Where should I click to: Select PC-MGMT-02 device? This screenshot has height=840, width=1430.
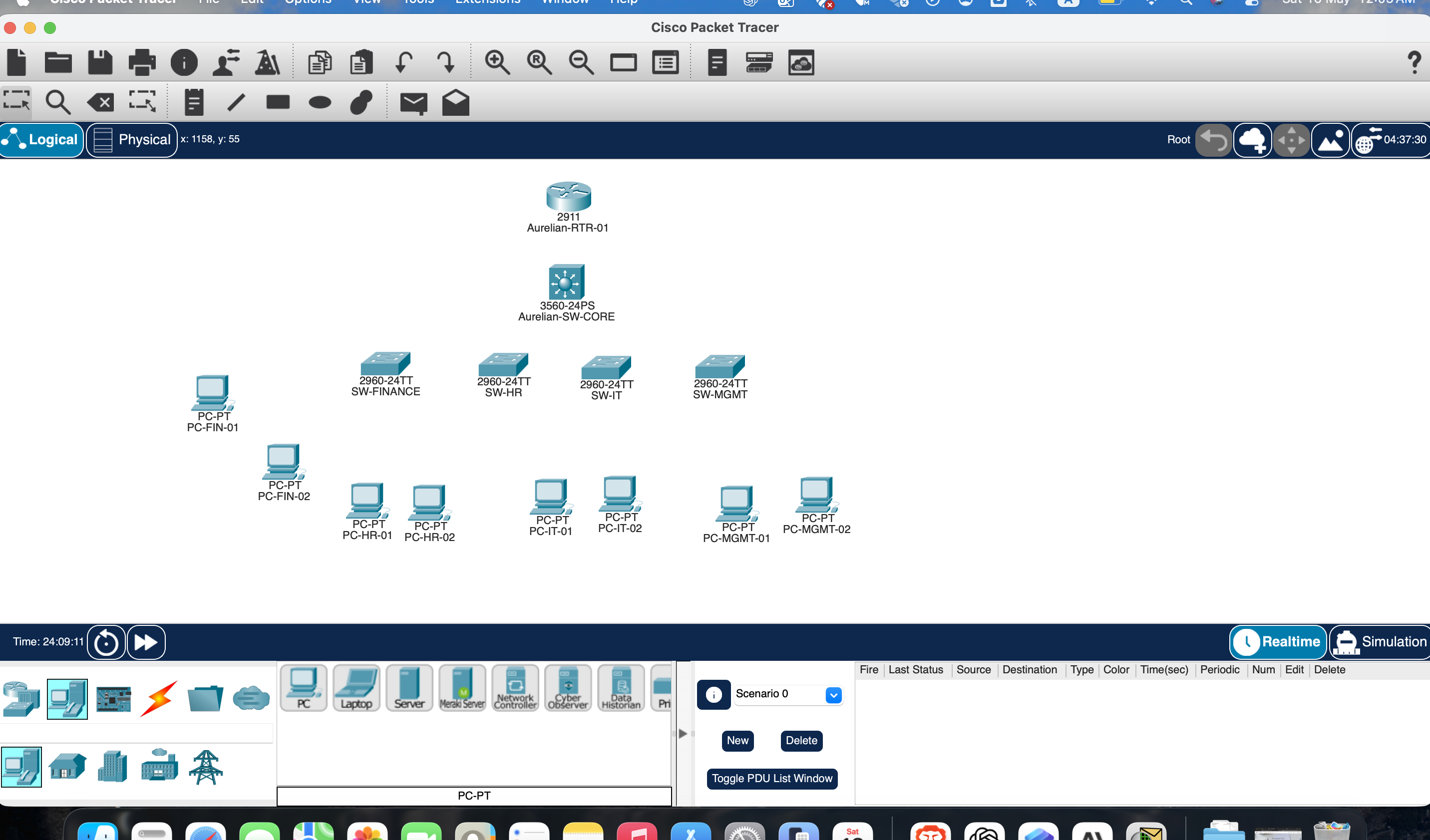tap(816, 495)
